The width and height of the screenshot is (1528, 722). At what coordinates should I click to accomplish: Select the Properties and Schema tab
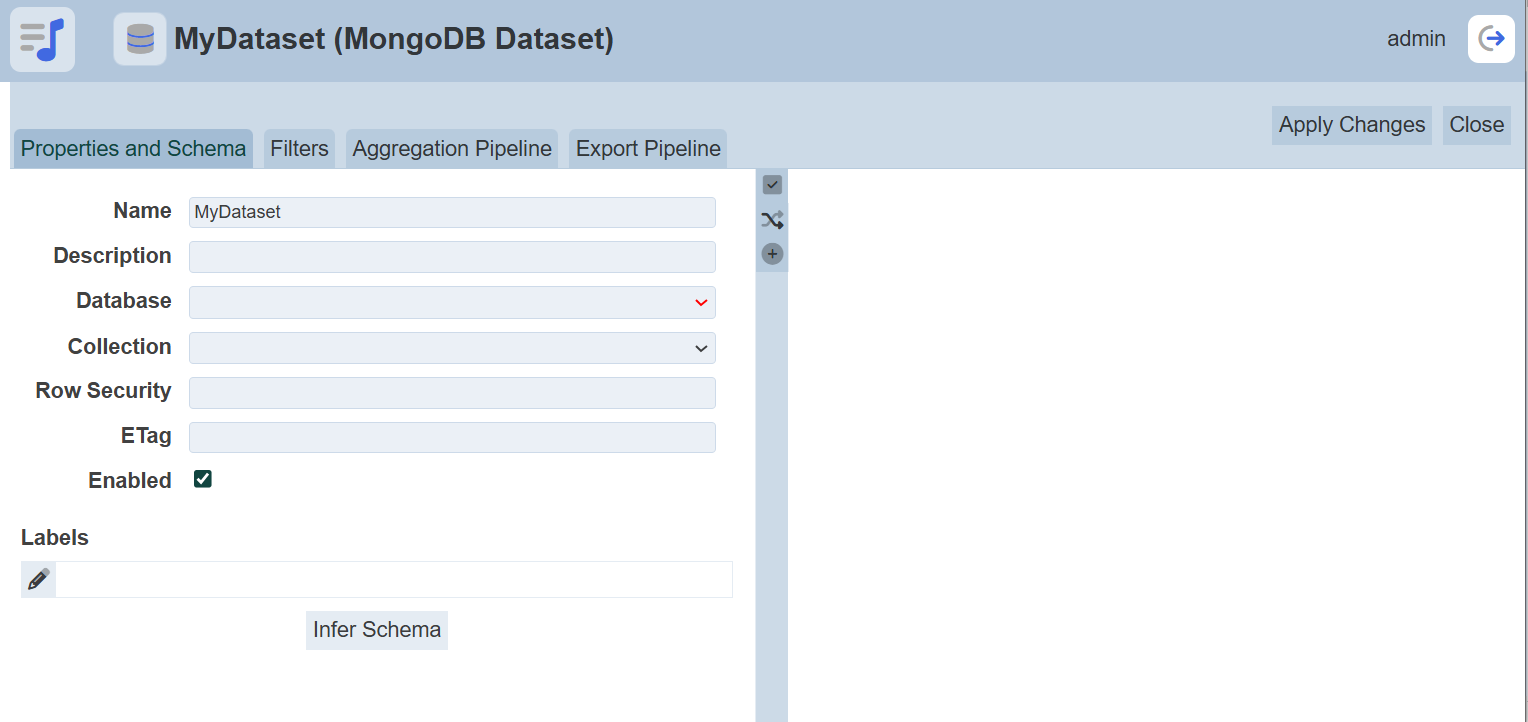point(131,148)
